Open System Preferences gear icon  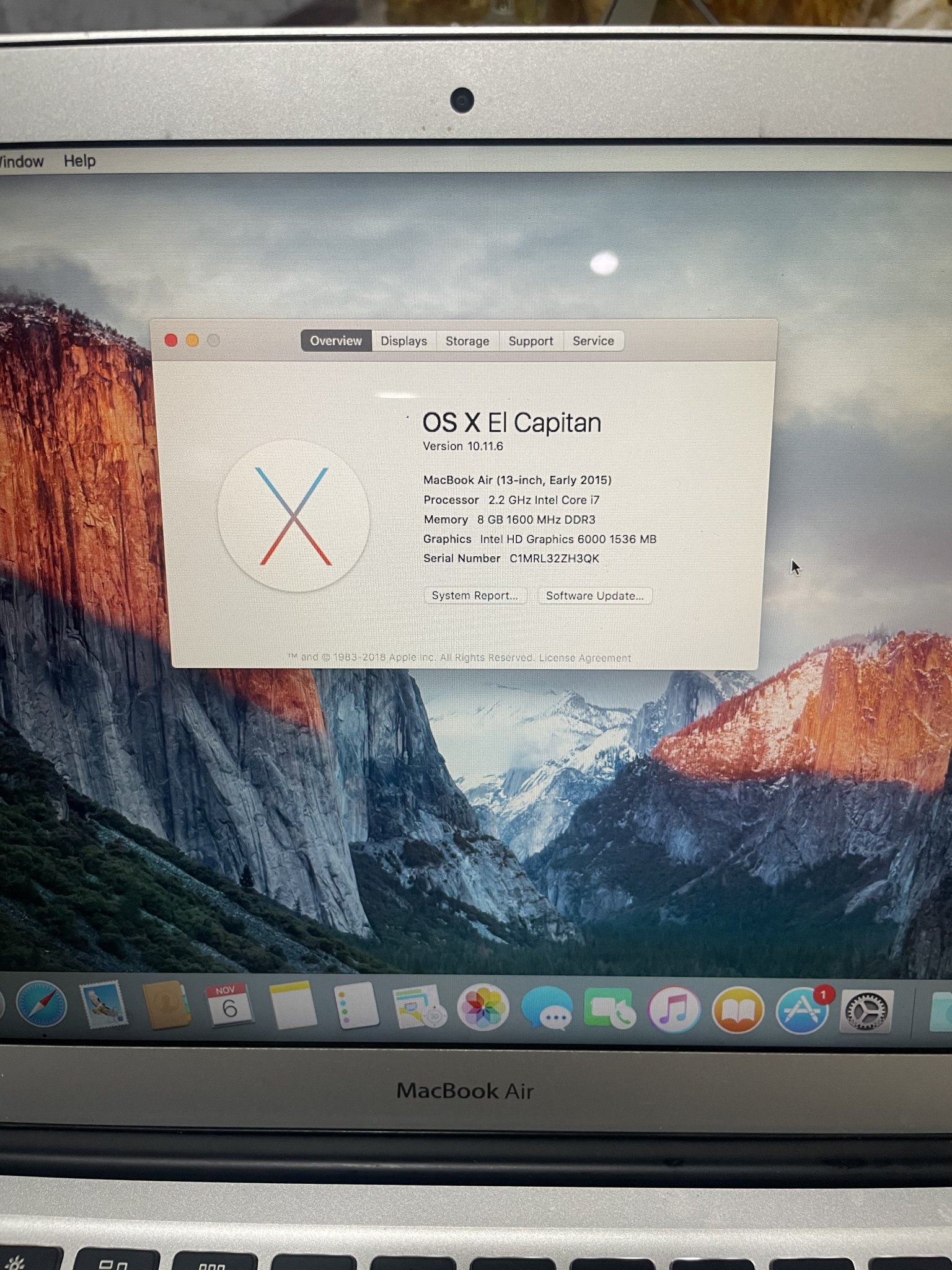[x=866, y=1011]
